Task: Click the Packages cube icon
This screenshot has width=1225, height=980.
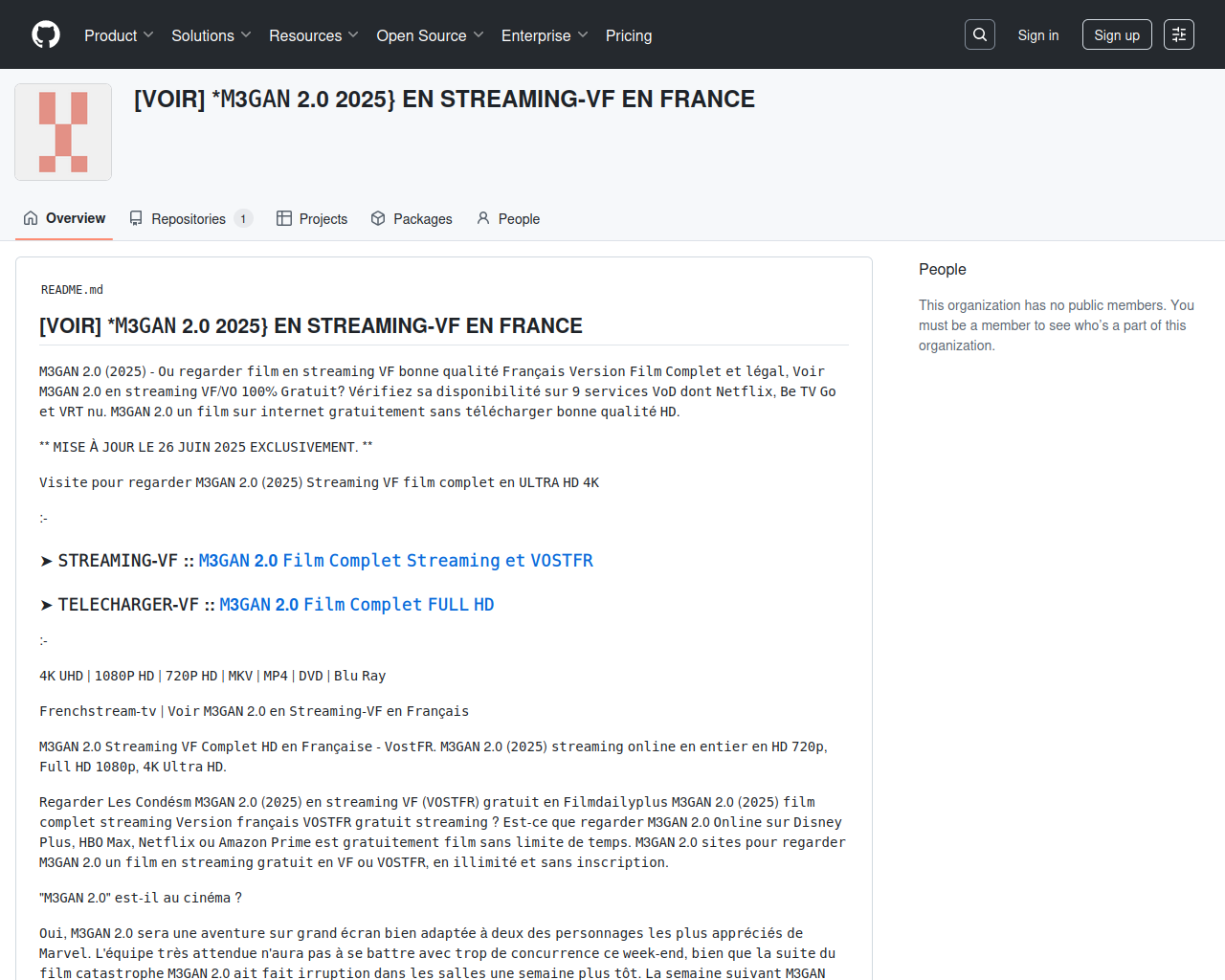Action: pos(378,218)
